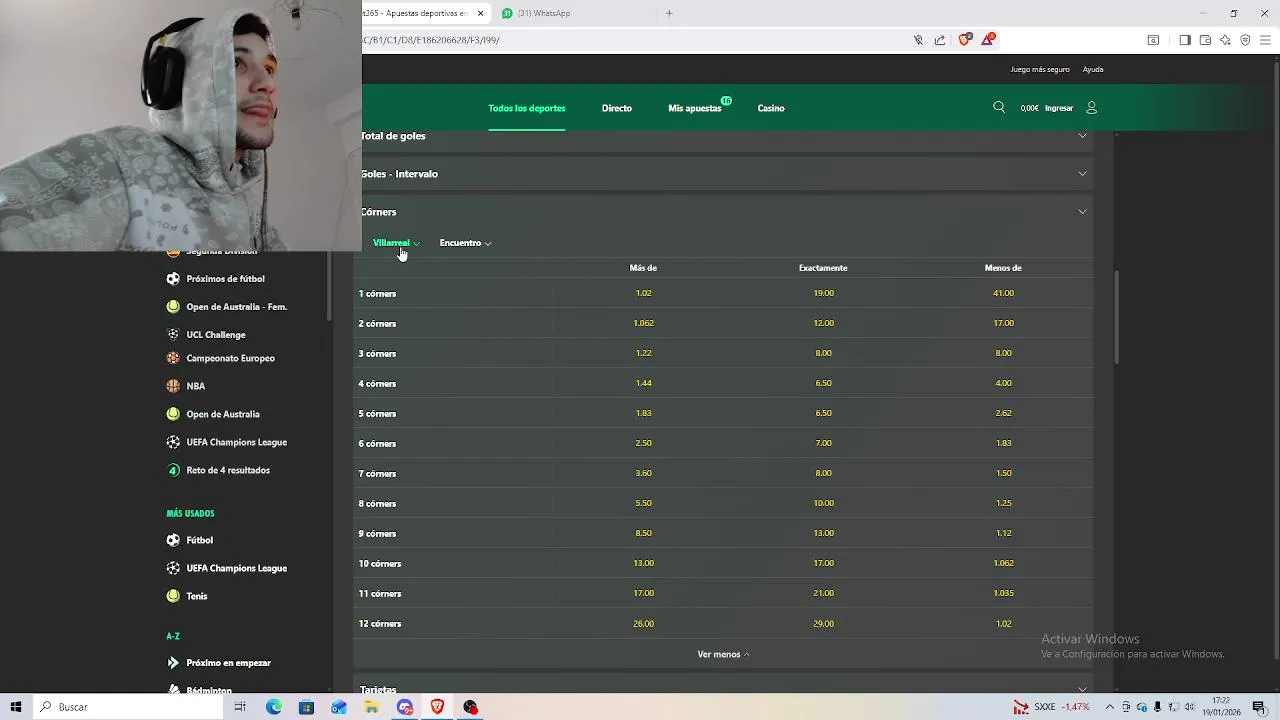The height and width of the screenshot is (720, 1280).
Task: Launch Microsoft Edge from the taskbar
Action: (273, 707)
